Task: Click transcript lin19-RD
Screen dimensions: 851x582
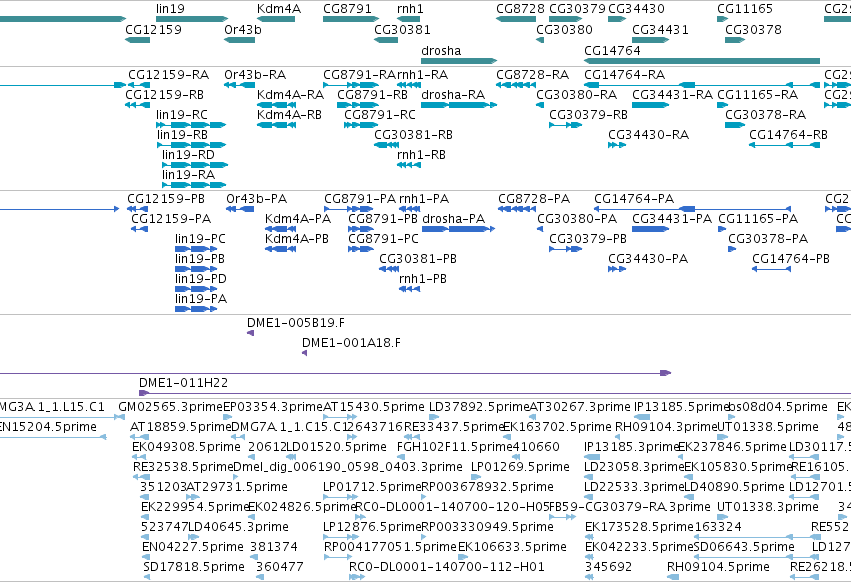Action: [195, 165]
